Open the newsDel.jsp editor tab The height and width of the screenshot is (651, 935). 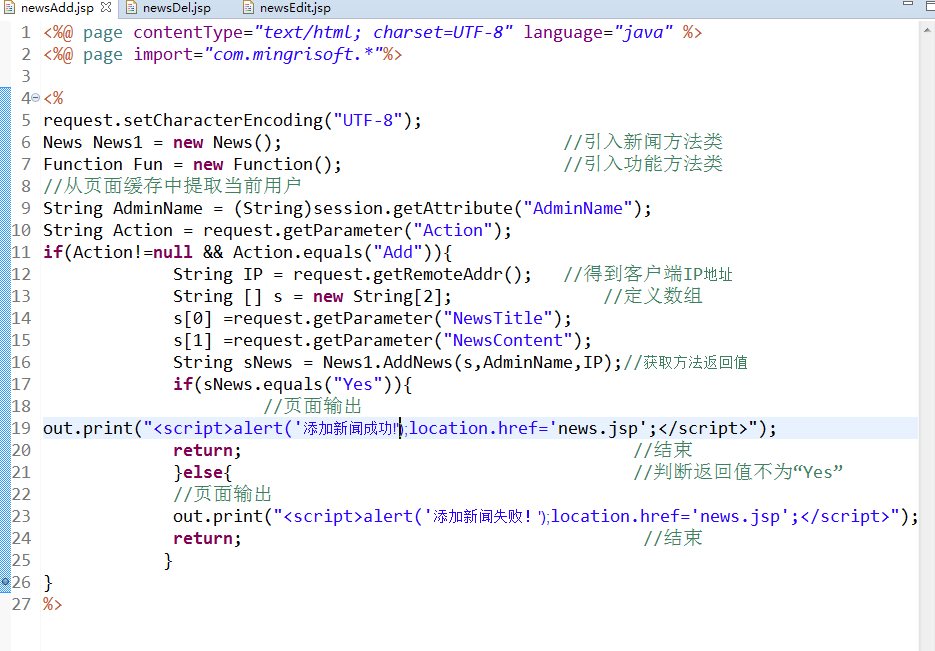(177, 8)
